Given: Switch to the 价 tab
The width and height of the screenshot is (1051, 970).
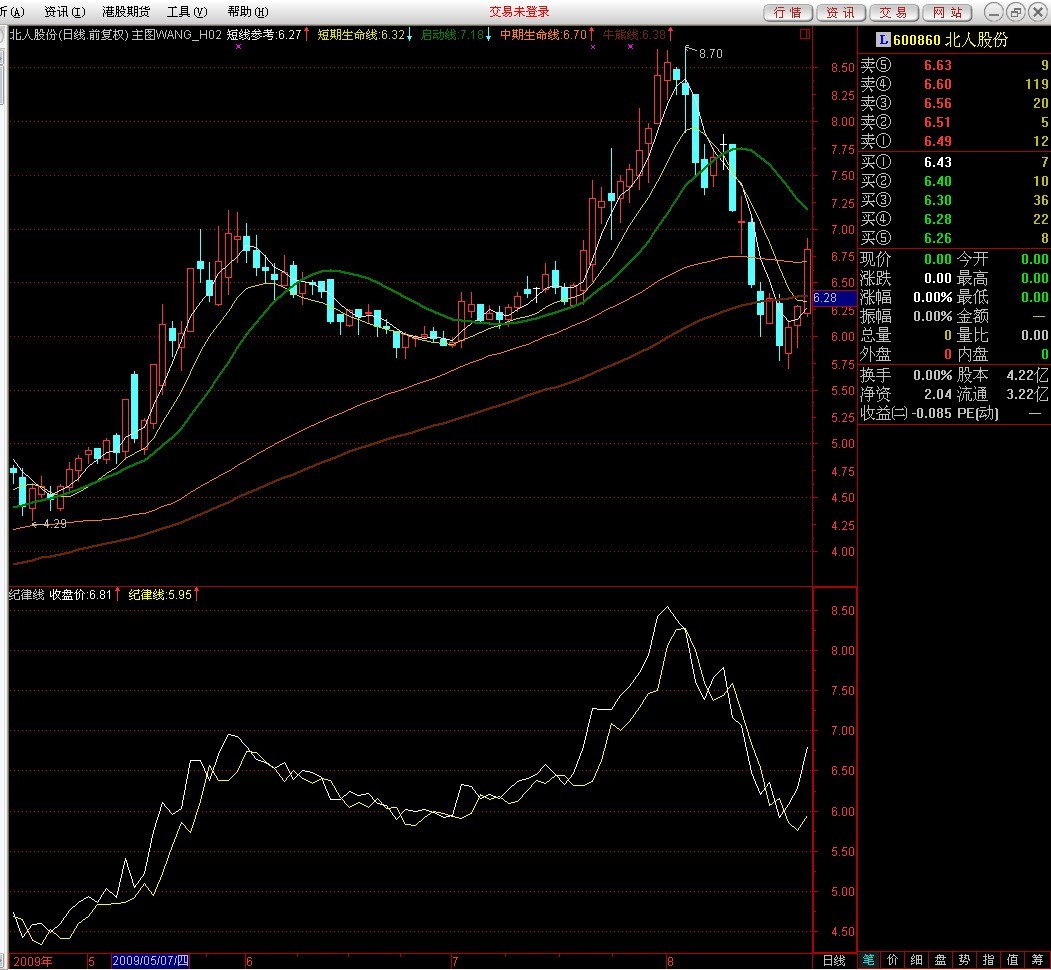Looking at the screenshot, I should pyautogui.click(x=893, y=960).
